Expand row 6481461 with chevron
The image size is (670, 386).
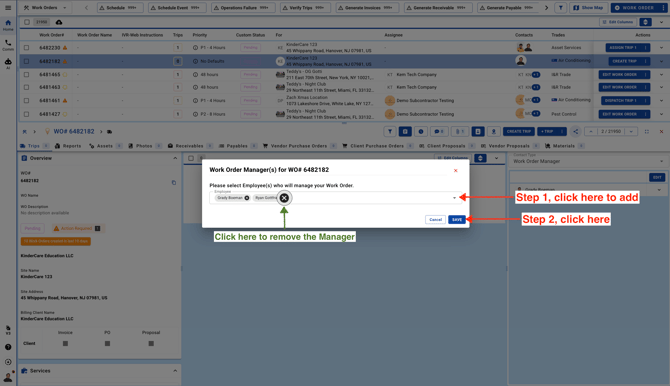pos(661,100)
